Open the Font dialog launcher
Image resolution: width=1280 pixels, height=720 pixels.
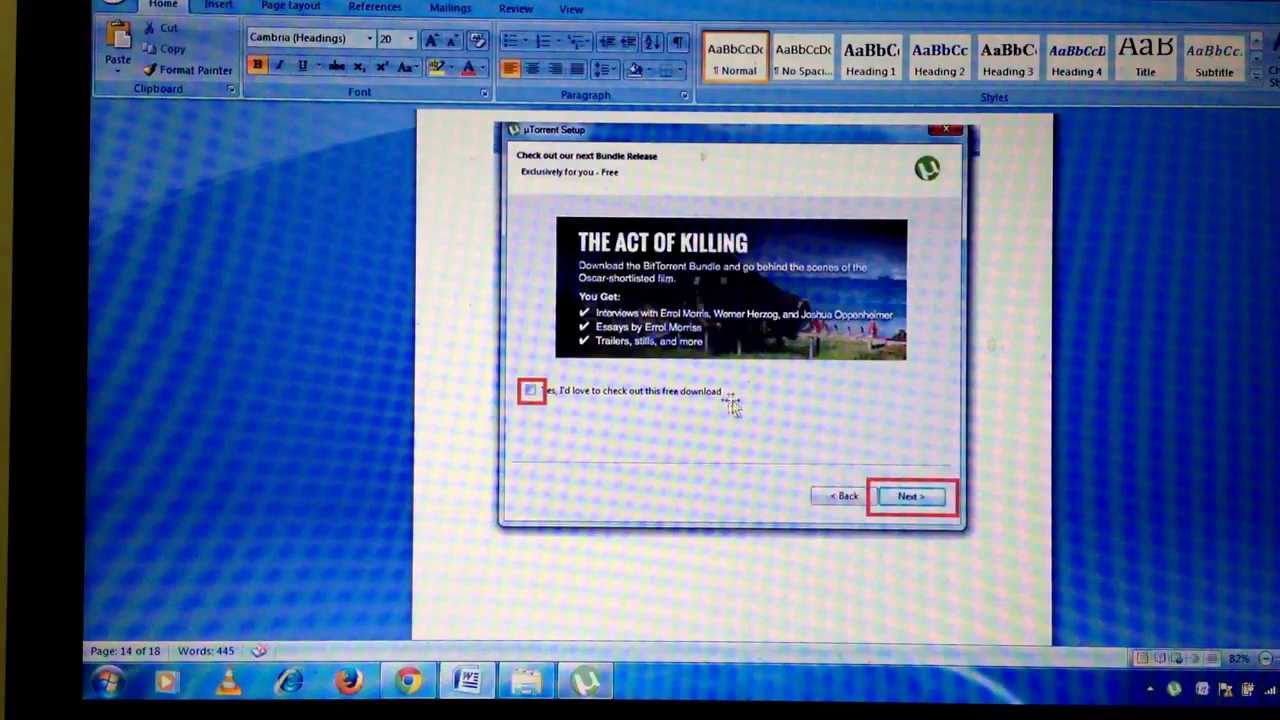click(484, 94)
